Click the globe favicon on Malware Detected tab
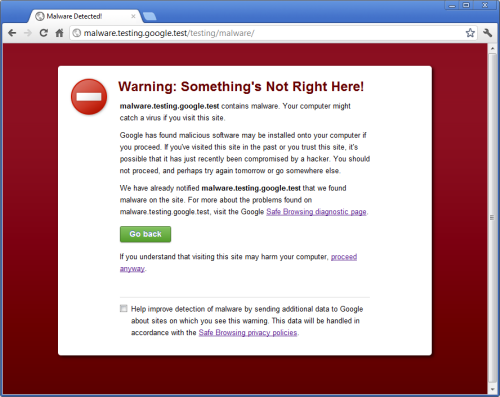The image size is (500, 397). pos(40,16)
